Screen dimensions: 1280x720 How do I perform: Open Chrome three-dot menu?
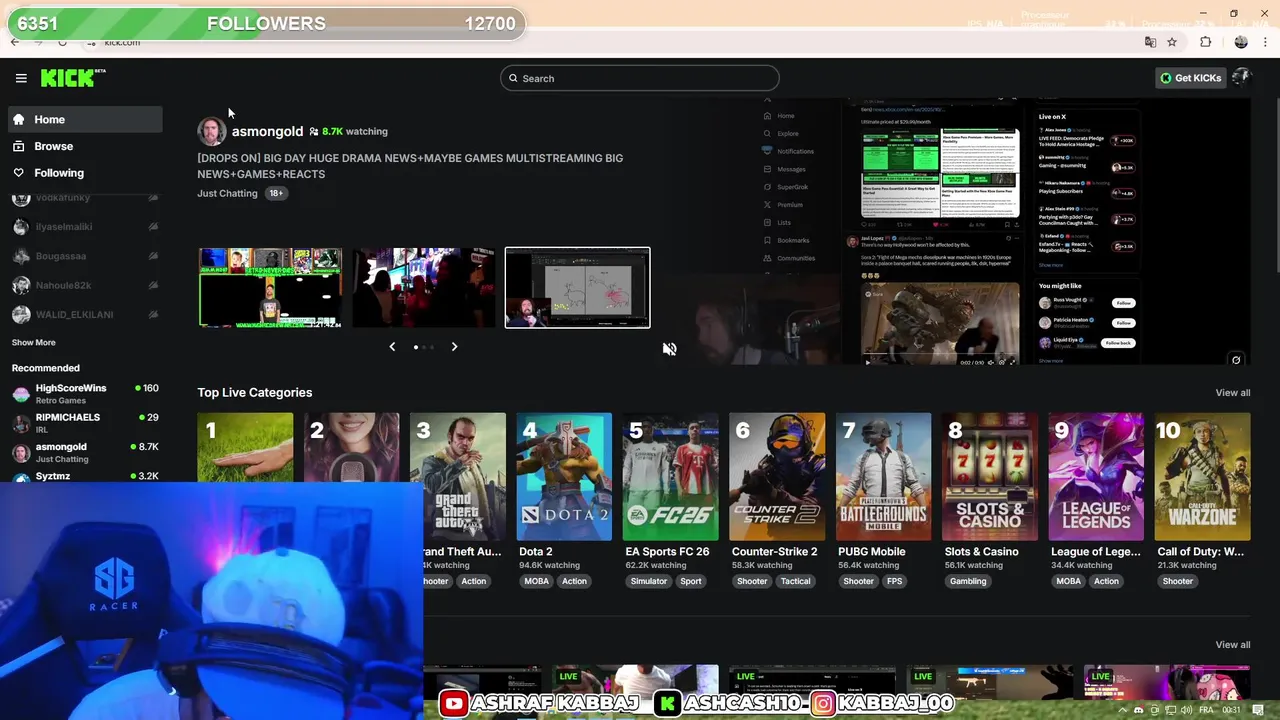tap(1266, 42)
